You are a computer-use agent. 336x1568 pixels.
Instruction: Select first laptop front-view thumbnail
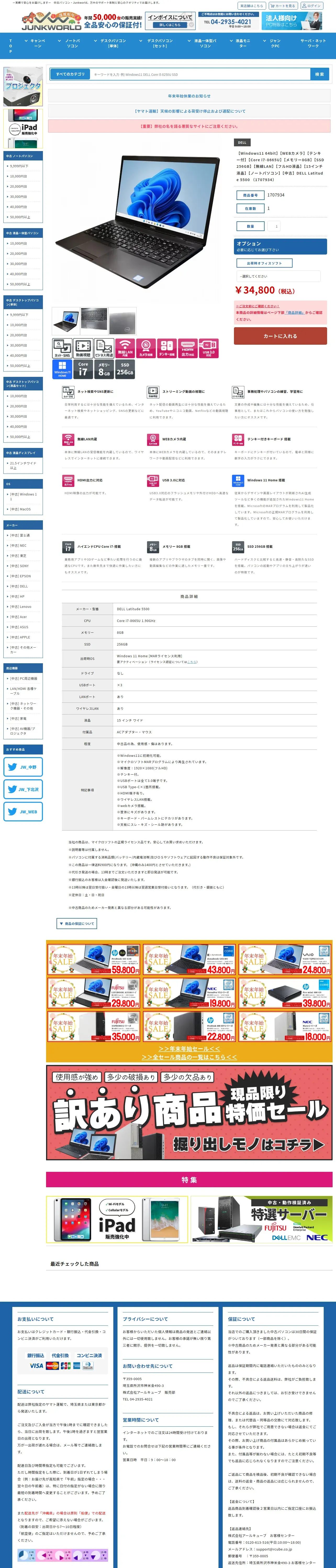click(66, 321)
